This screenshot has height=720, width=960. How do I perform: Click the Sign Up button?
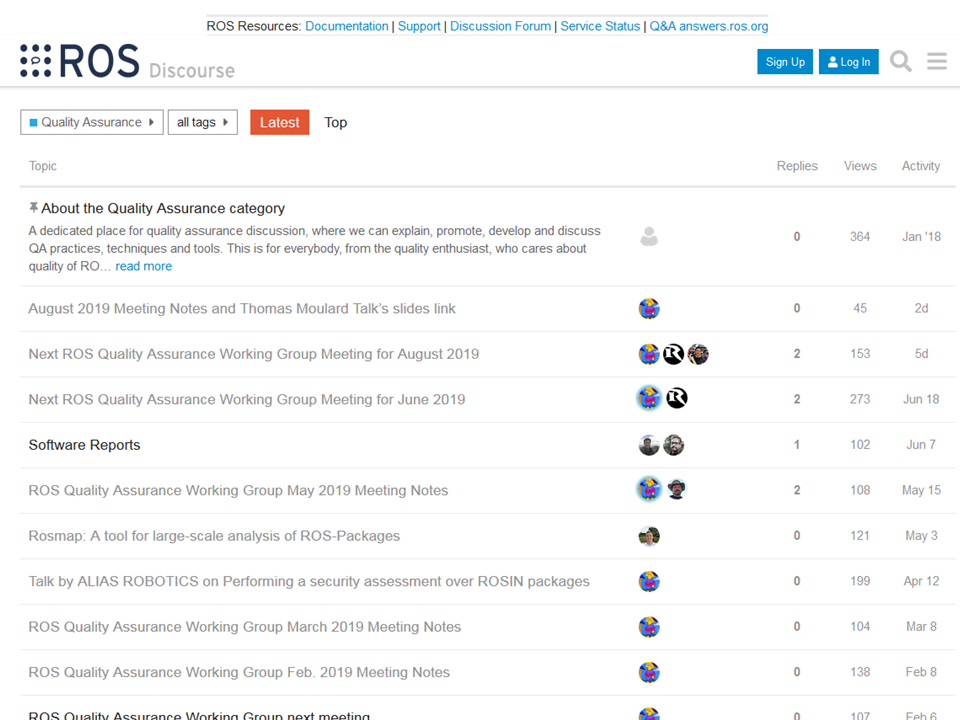pos(785,62)
